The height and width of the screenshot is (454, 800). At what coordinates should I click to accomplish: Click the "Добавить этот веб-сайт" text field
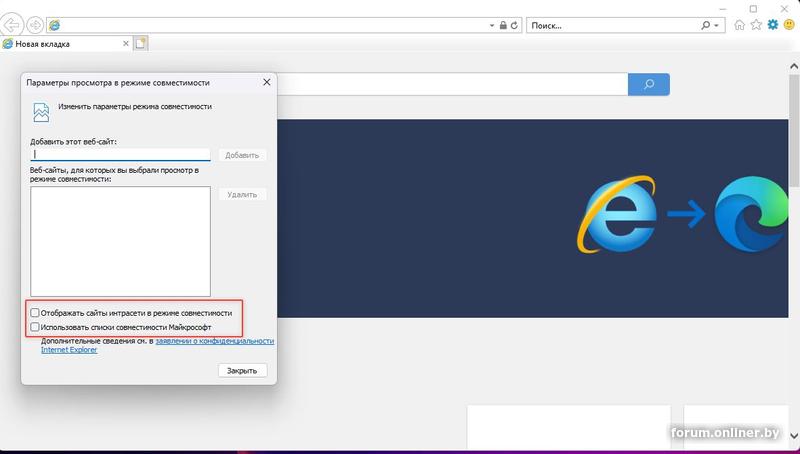pos(120,155)
